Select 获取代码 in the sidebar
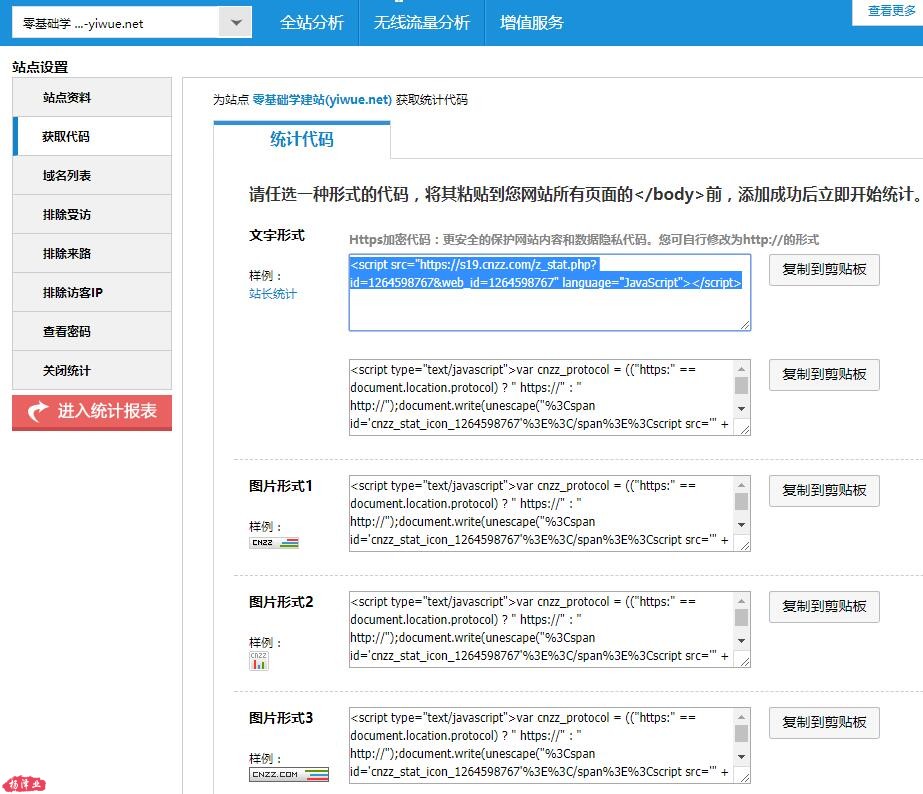Viewport: 923px width, 794px height. [92, 136]
